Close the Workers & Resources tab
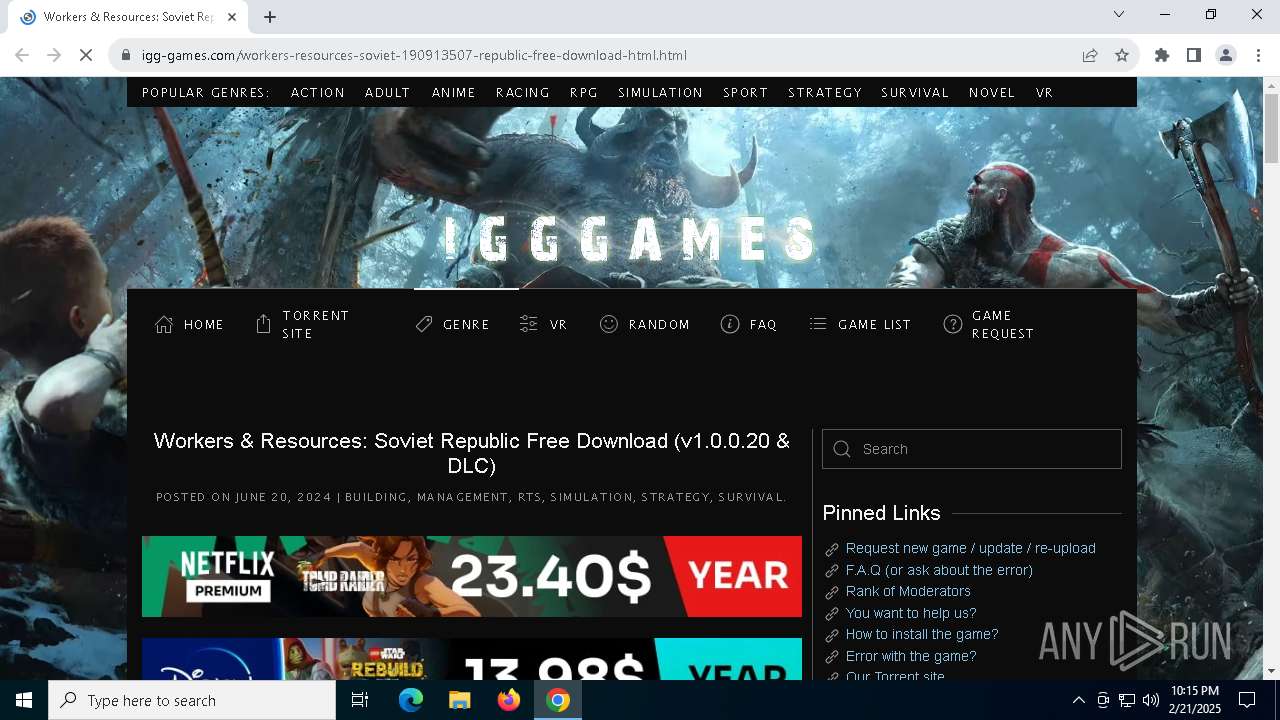 [x=232, y=16]
